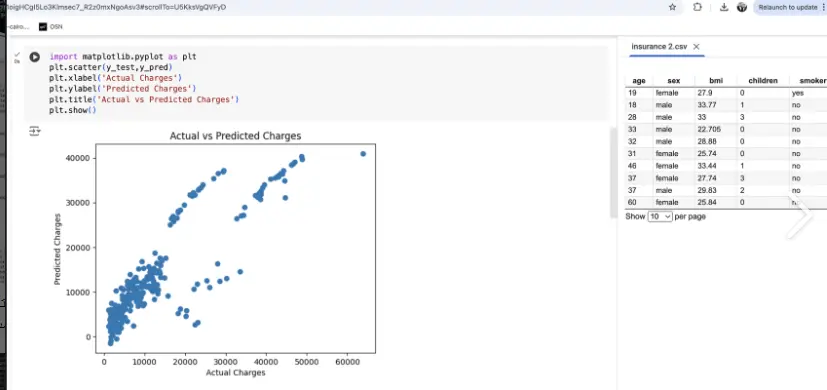Sort by the smoker column header

point(813,81)
